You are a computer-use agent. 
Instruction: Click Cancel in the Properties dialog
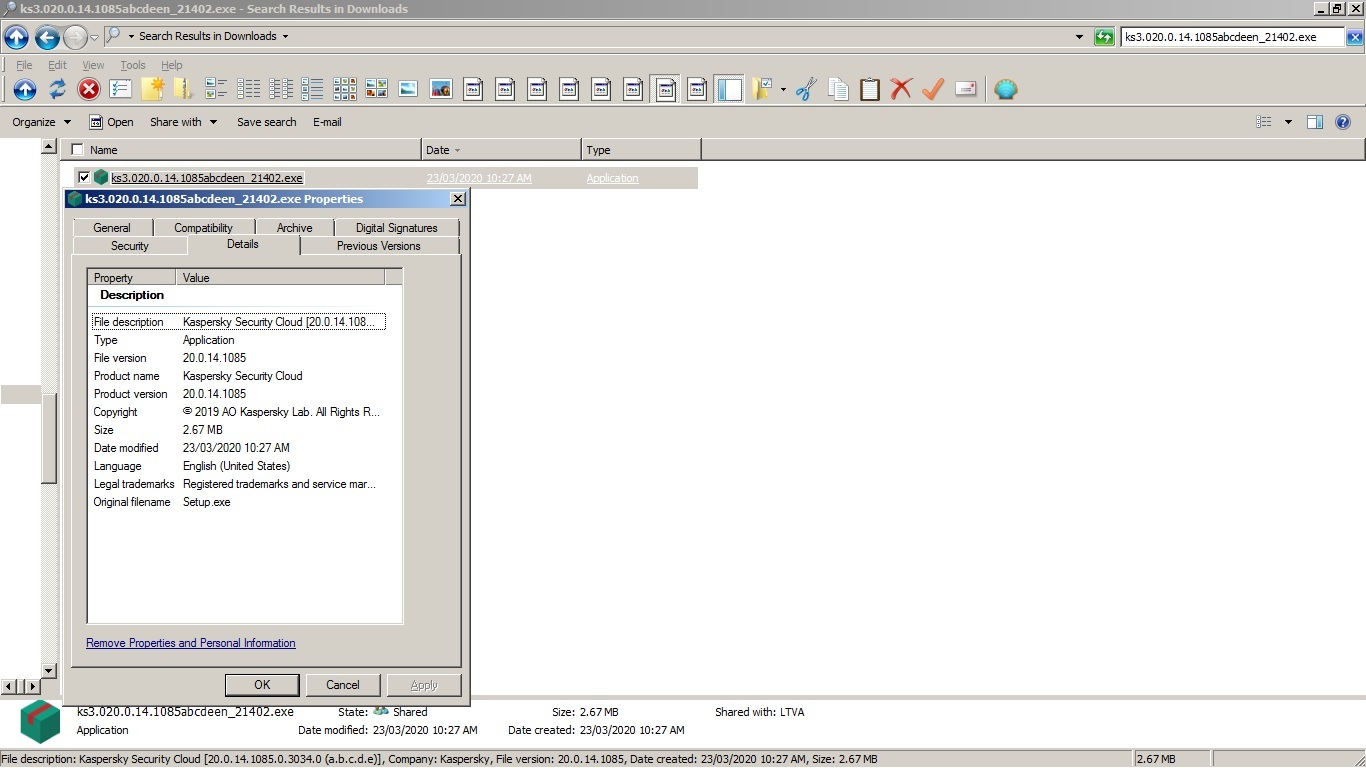pyautogui.click(x=343, y=685)
